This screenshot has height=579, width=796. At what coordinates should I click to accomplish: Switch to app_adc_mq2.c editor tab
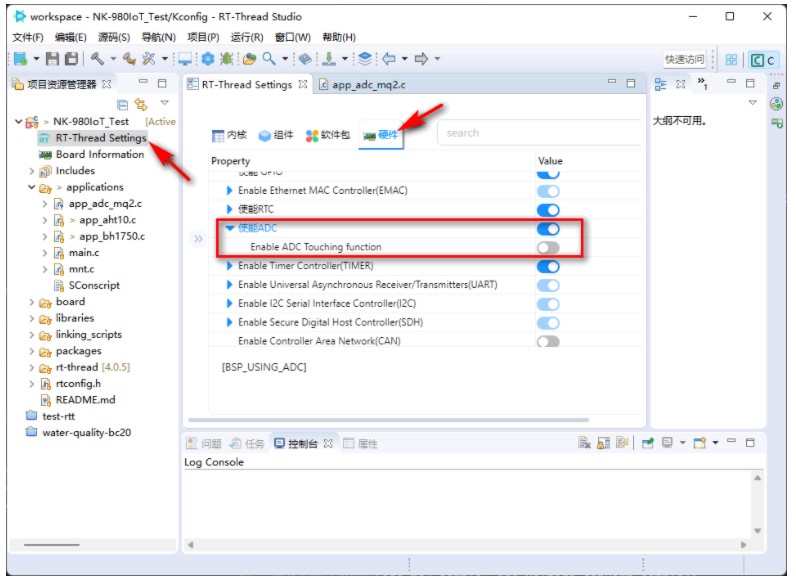click(x=362, y=85)
